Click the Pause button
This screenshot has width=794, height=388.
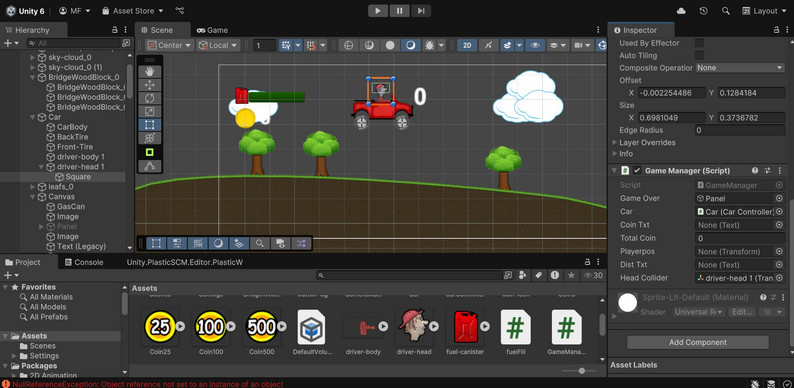(x=400, y=11)
